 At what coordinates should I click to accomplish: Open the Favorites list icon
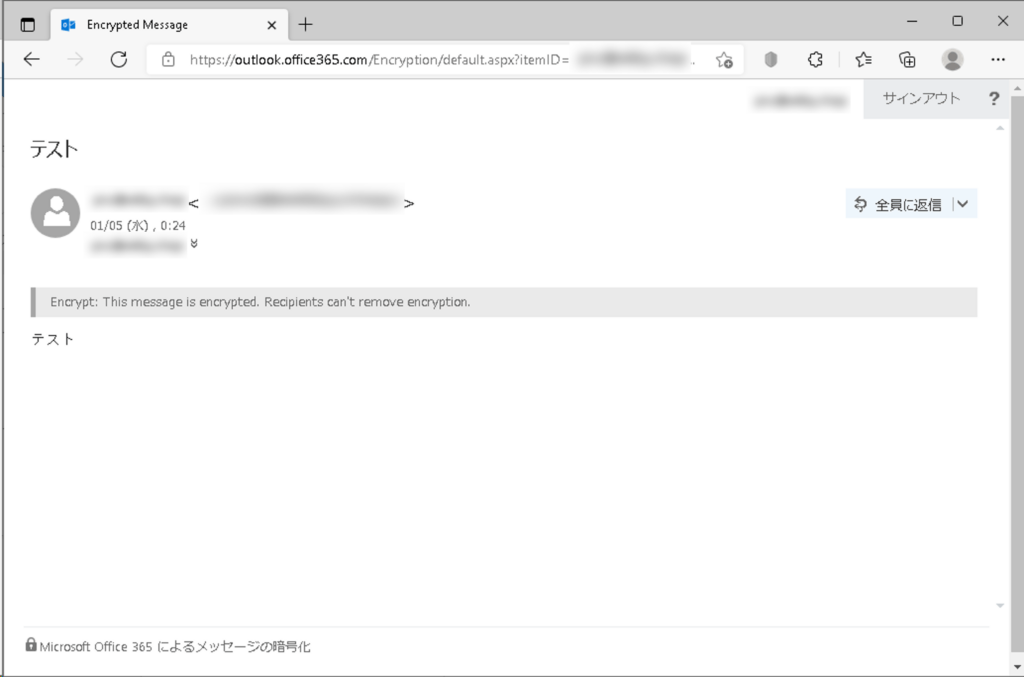863,59
